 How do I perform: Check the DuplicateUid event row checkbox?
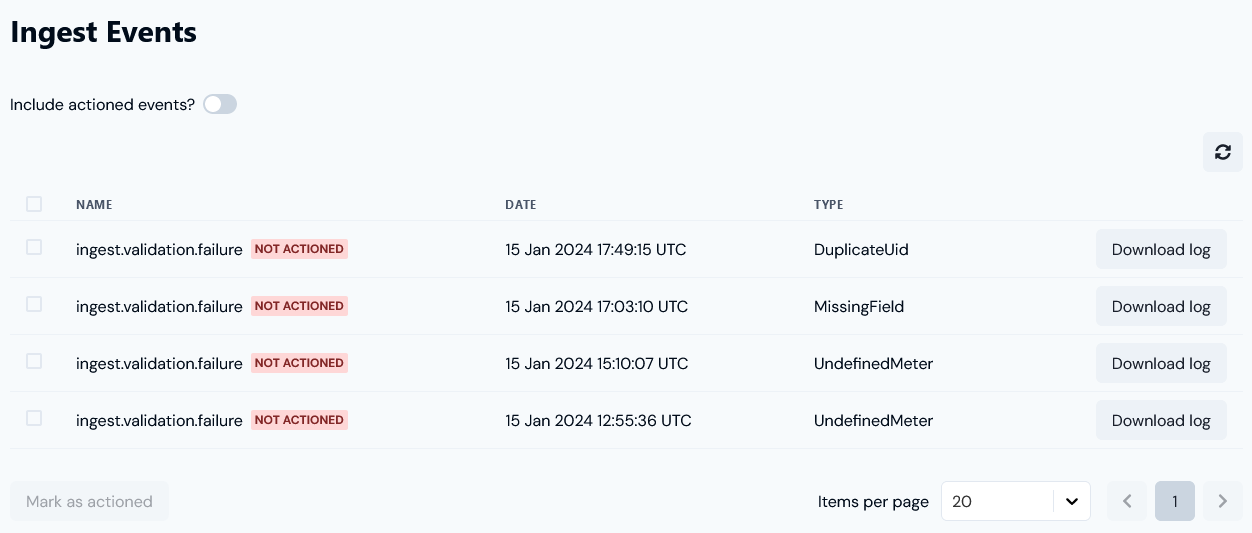point(34,247)
